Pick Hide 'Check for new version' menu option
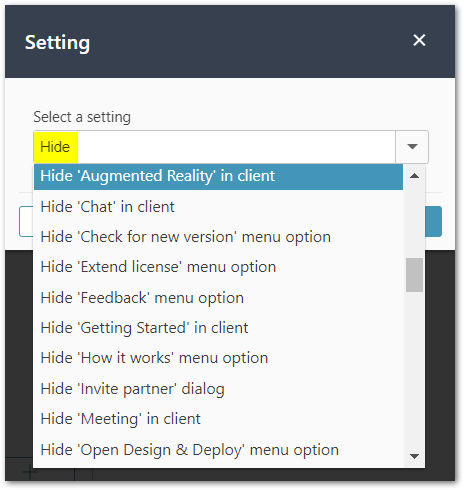 pos(218,237)
